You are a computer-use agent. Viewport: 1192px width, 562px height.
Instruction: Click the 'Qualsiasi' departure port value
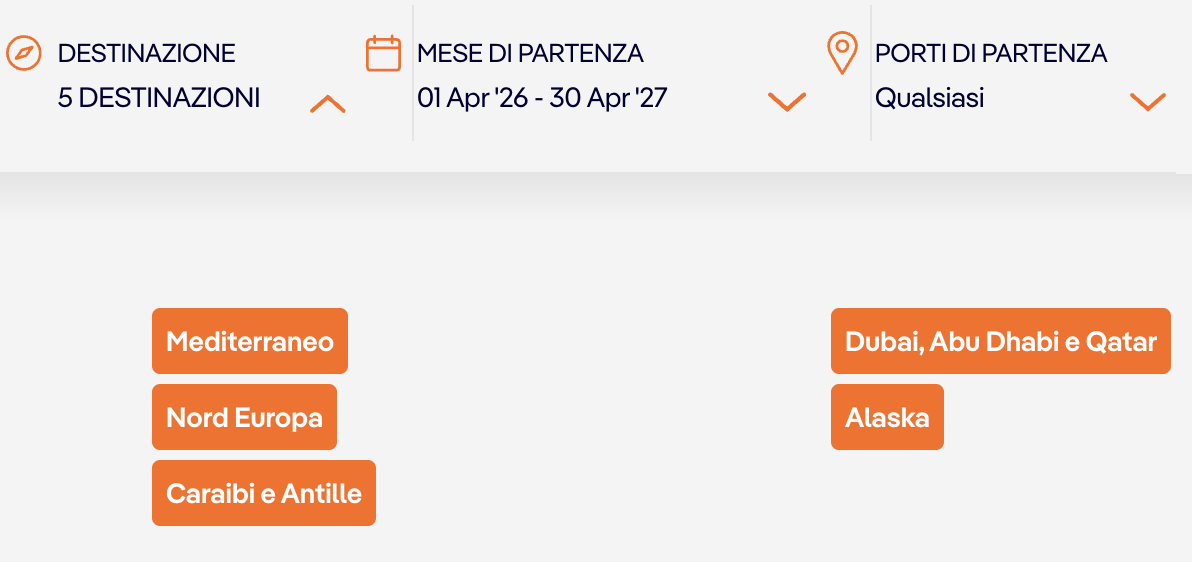[x=929, y=98]
